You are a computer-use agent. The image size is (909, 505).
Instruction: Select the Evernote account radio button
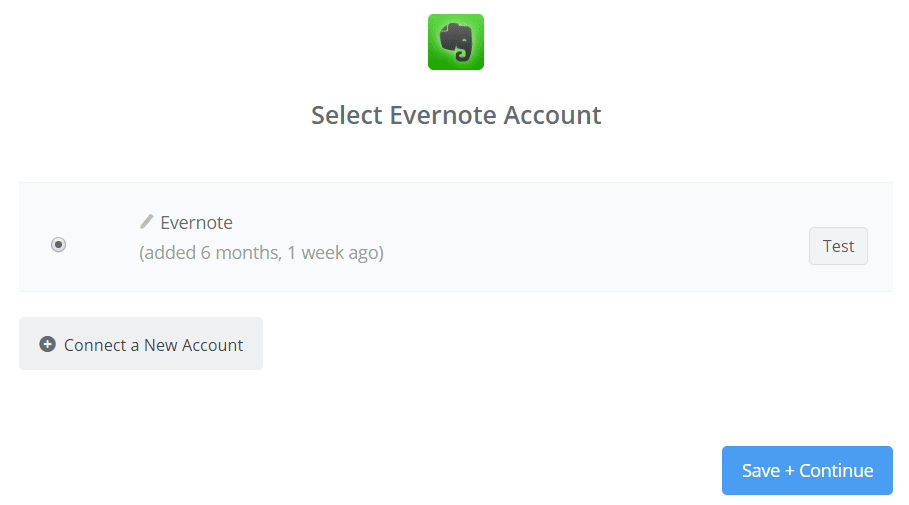coord(59,244)
